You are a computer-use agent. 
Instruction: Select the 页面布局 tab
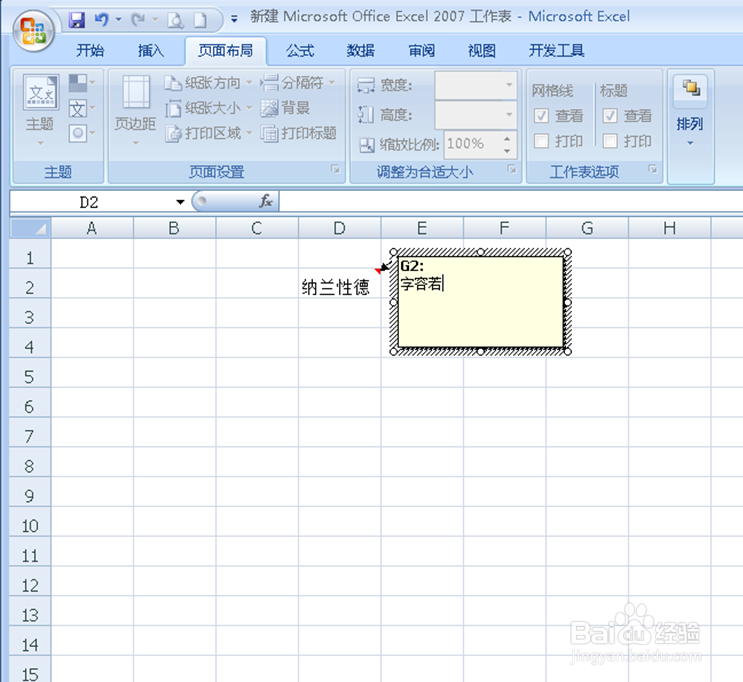(x=226, y=50)
